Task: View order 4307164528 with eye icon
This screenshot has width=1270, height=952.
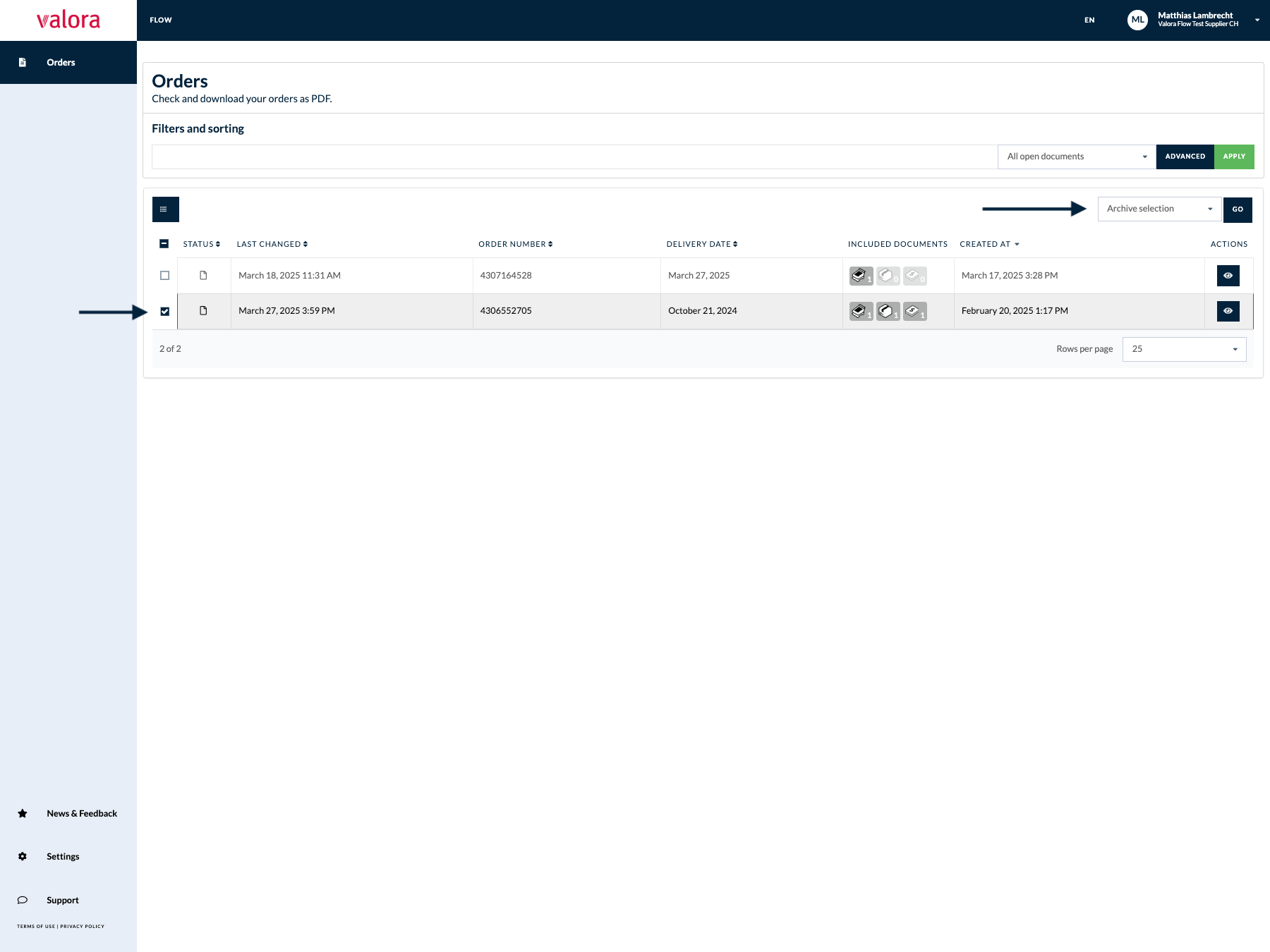Action: pos(1228,276)
